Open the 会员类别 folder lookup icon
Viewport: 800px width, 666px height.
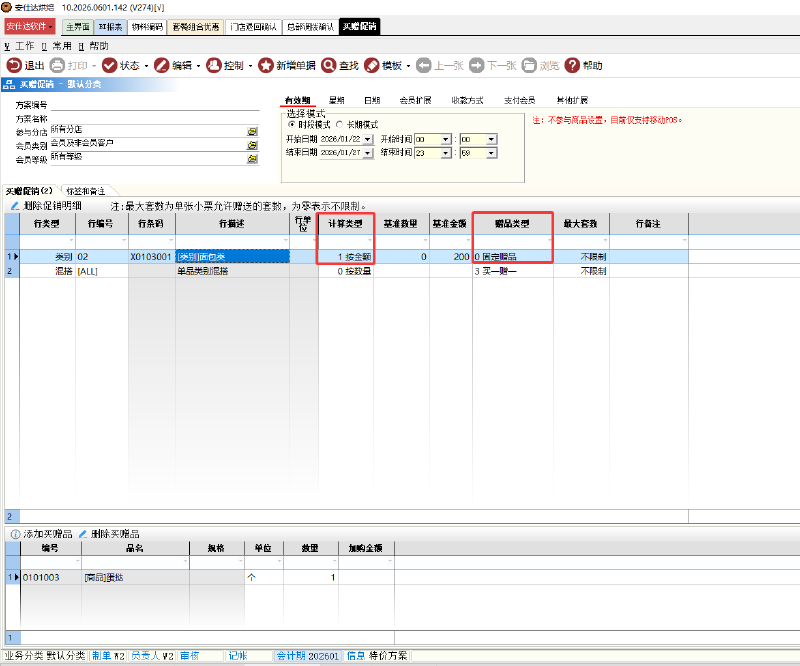252,145
